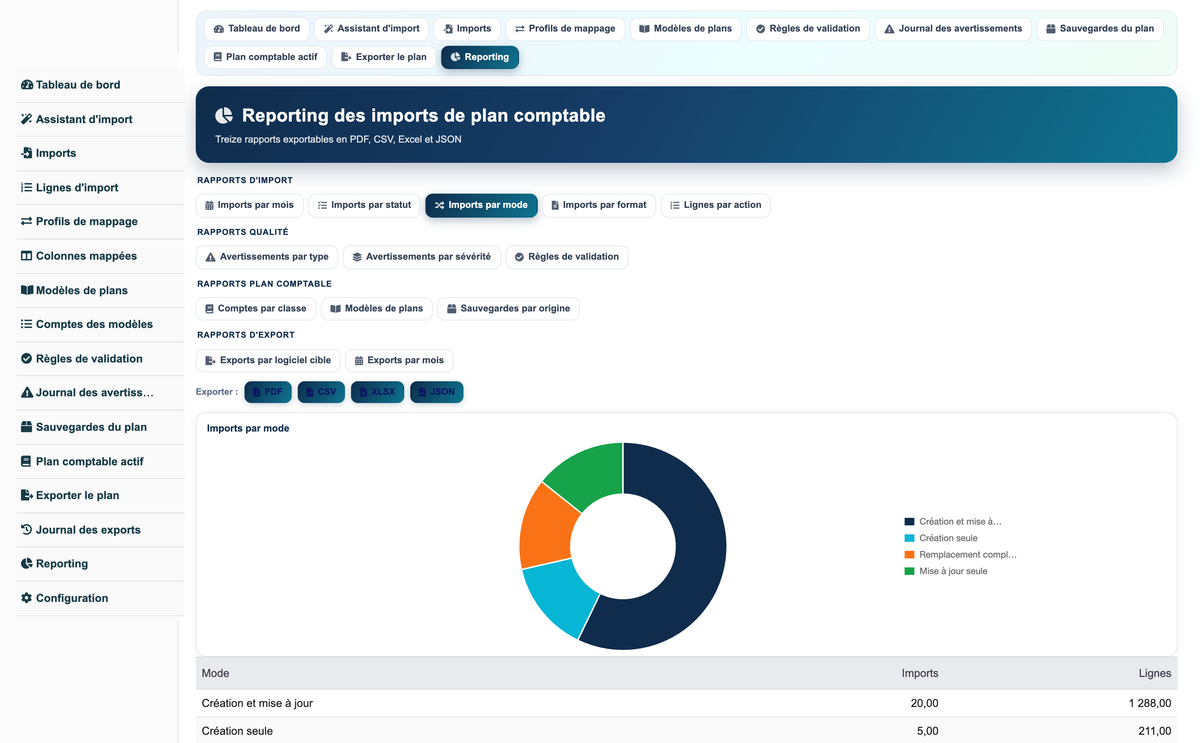This screenshot has width=1200, height=743.
Task: Open the Sauvegardes du plan top tab
Action: tap(1099, 29)
